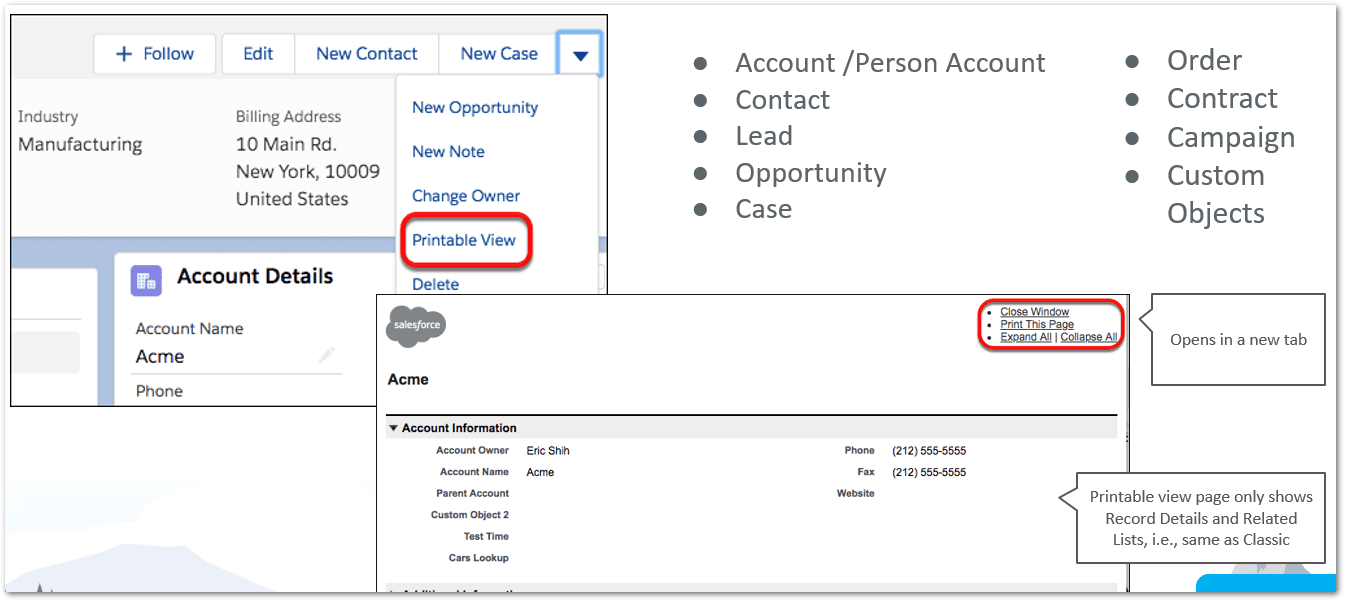This screenshot has height=601, width=1345.
Task: Click the Expand All link
Action: click(1025, 338)
